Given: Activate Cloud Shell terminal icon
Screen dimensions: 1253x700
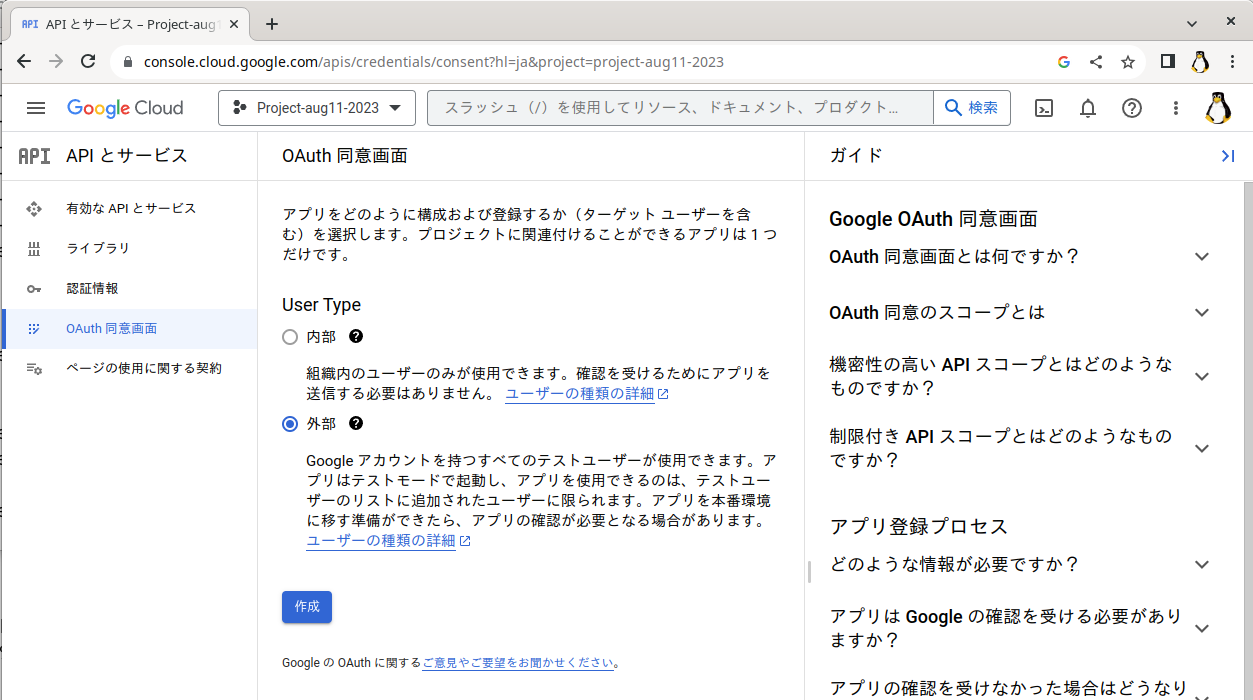Looking at the screenshot, I should [1044, 108].
